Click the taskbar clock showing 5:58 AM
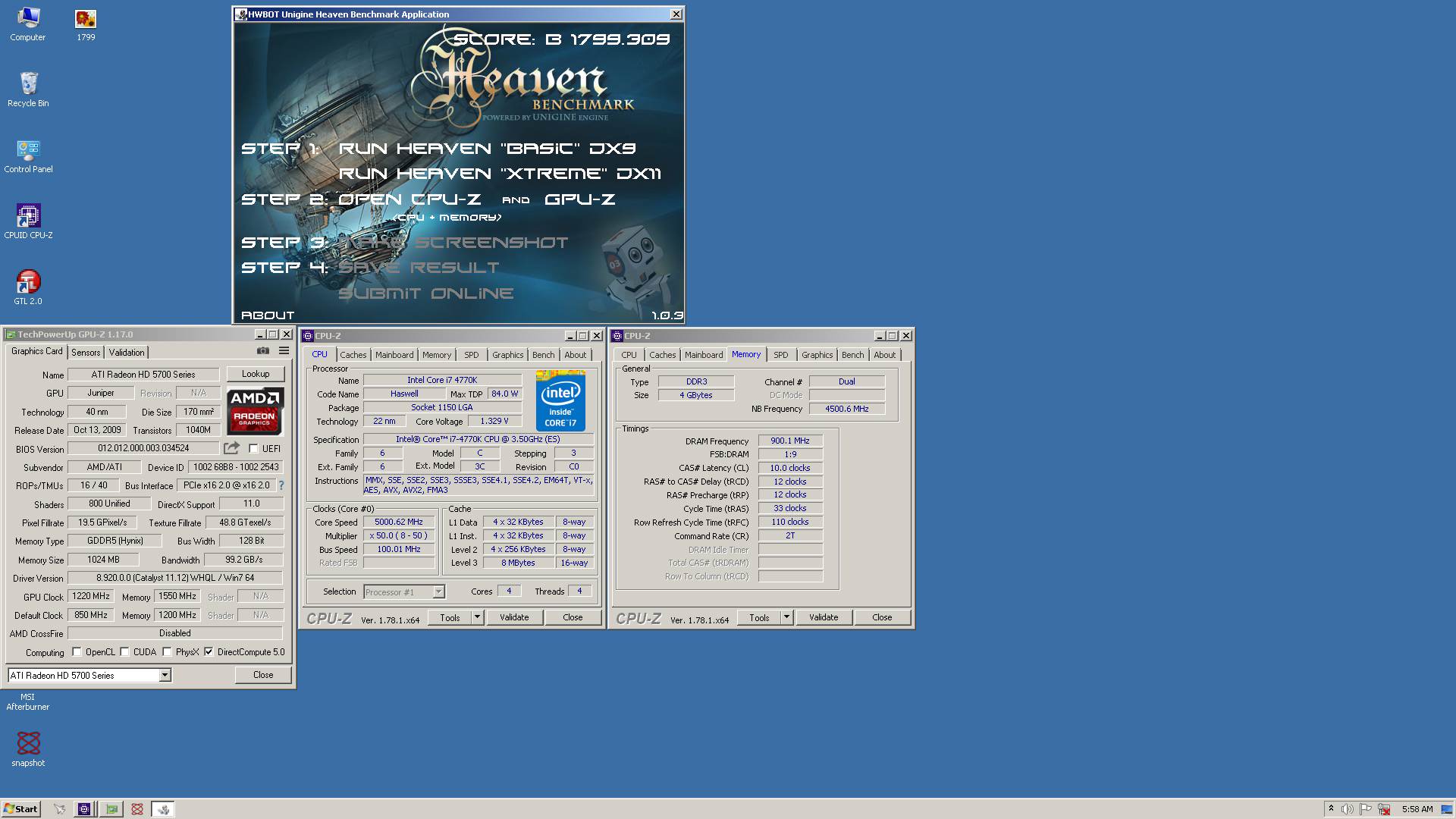The image size is (1456, 819). (1417, 809)
